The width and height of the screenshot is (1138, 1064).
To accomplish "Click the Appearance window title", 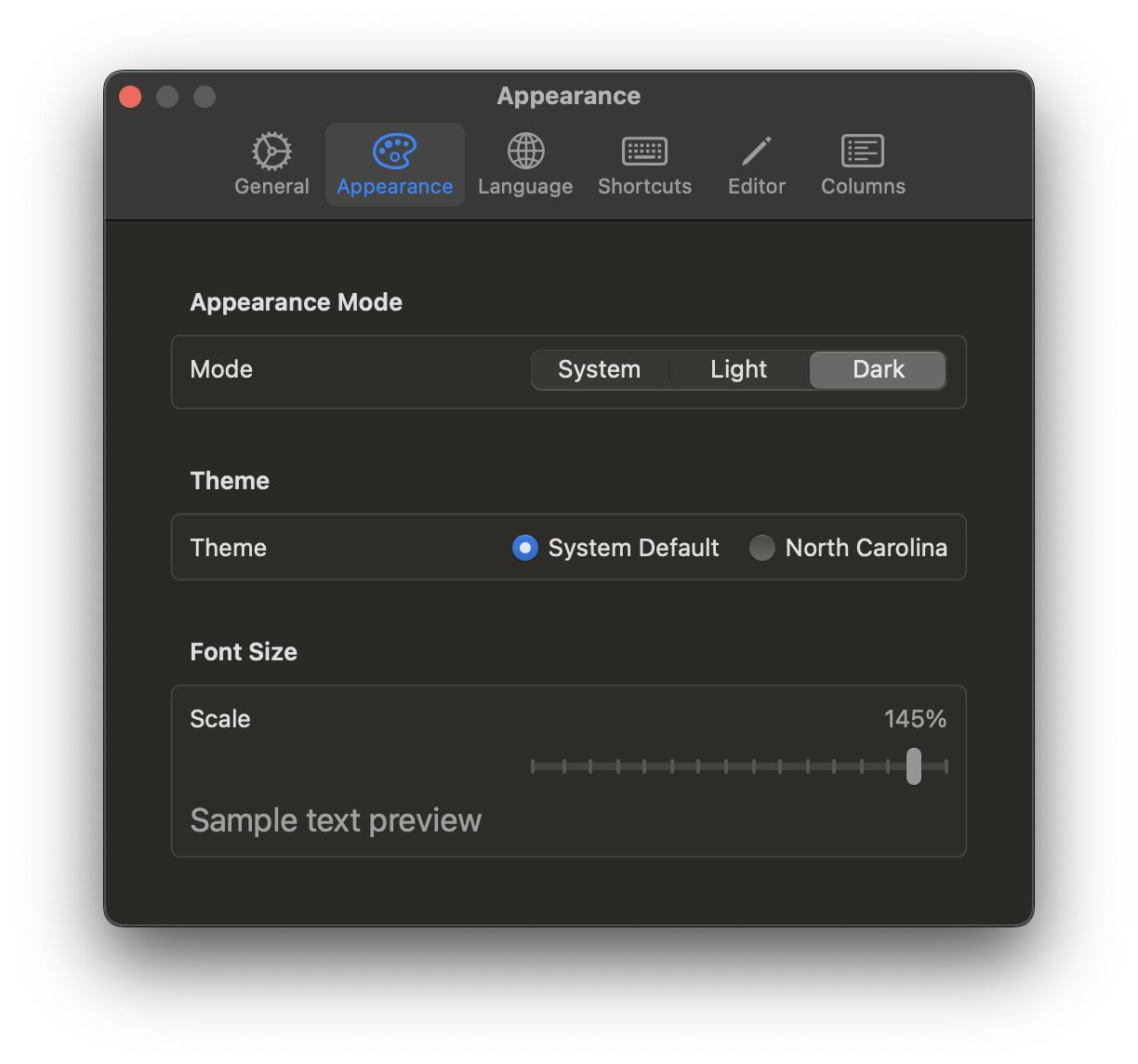I will coord(568,95).
